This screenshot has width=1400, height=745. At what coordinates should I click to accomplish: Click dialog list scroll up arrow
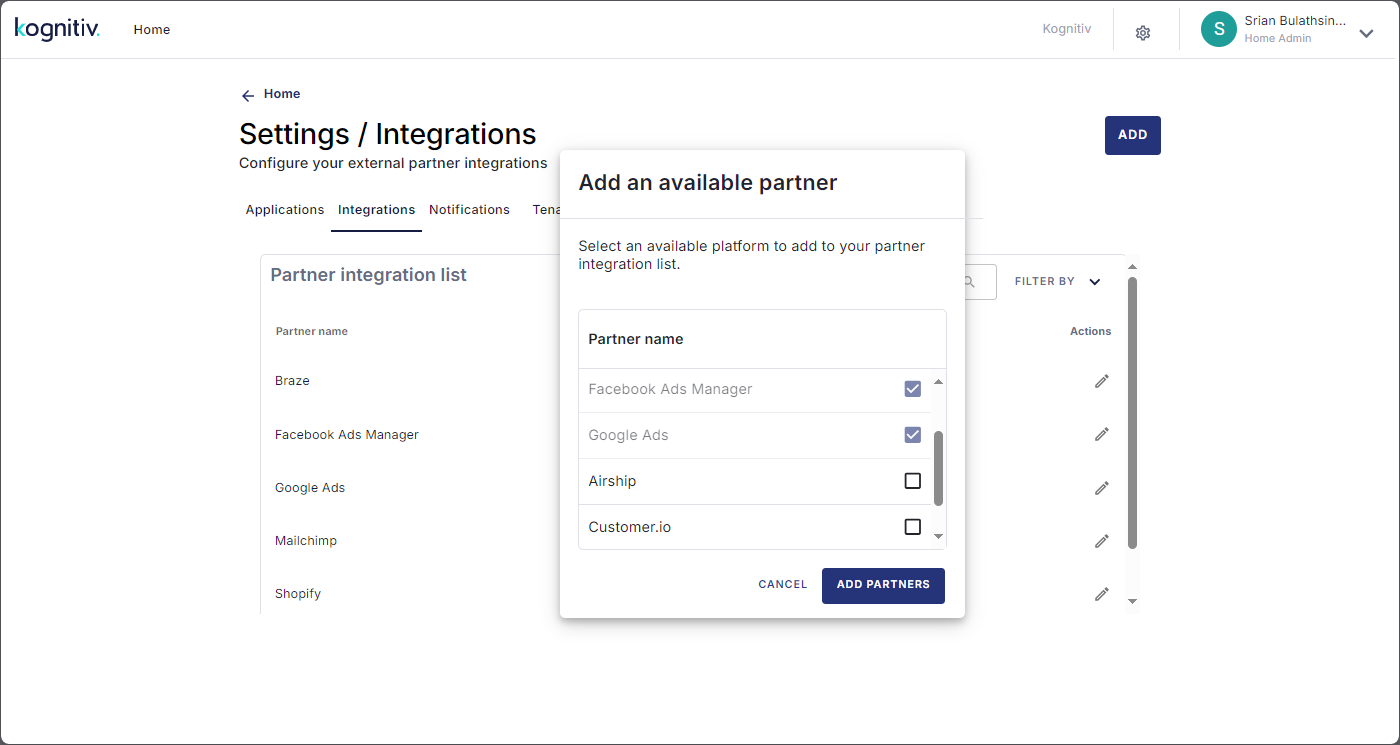pyautogui.click(x=938, y=382)
